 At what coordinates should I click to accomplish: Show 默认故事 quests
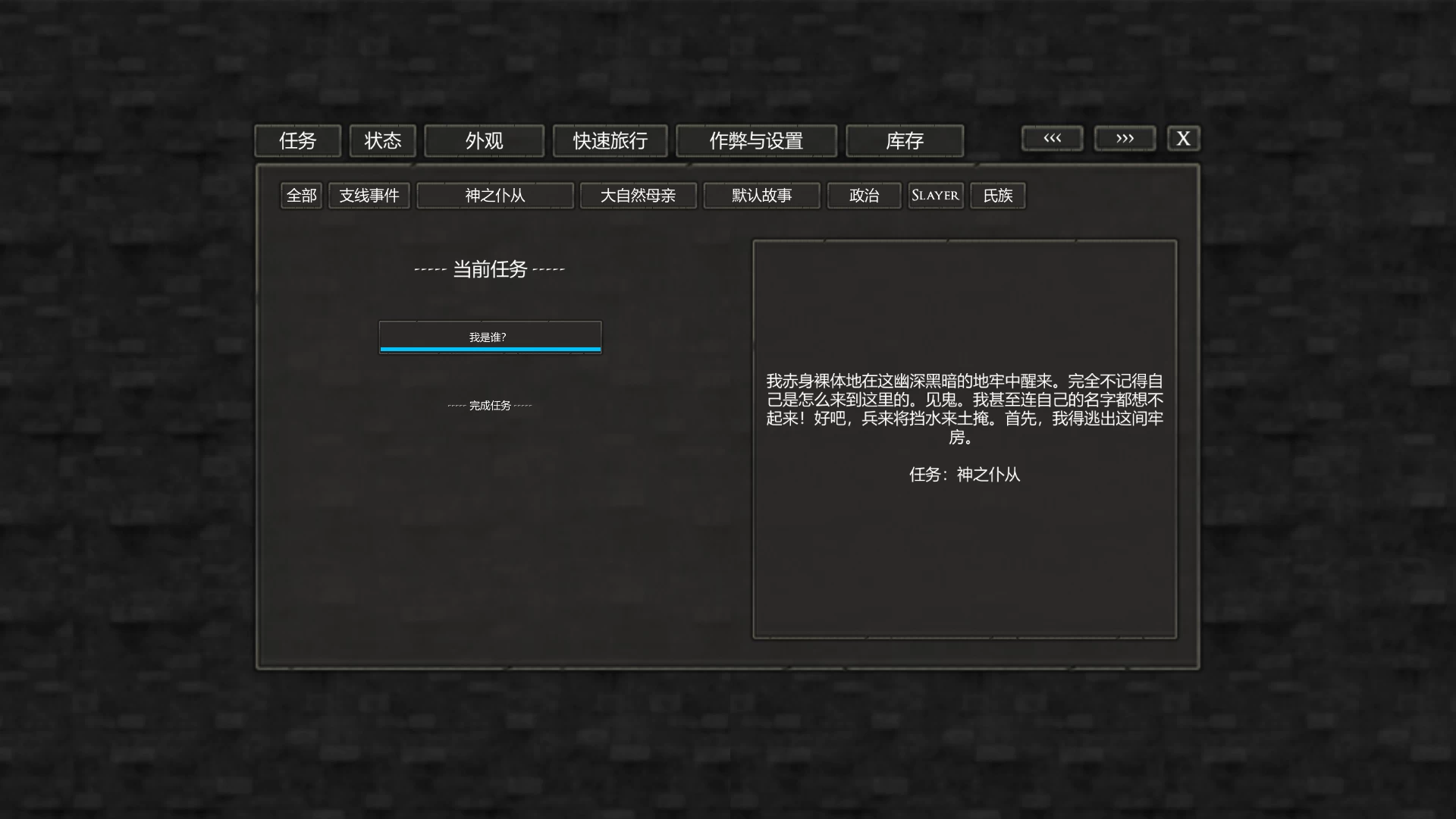(x=761, y=196)
